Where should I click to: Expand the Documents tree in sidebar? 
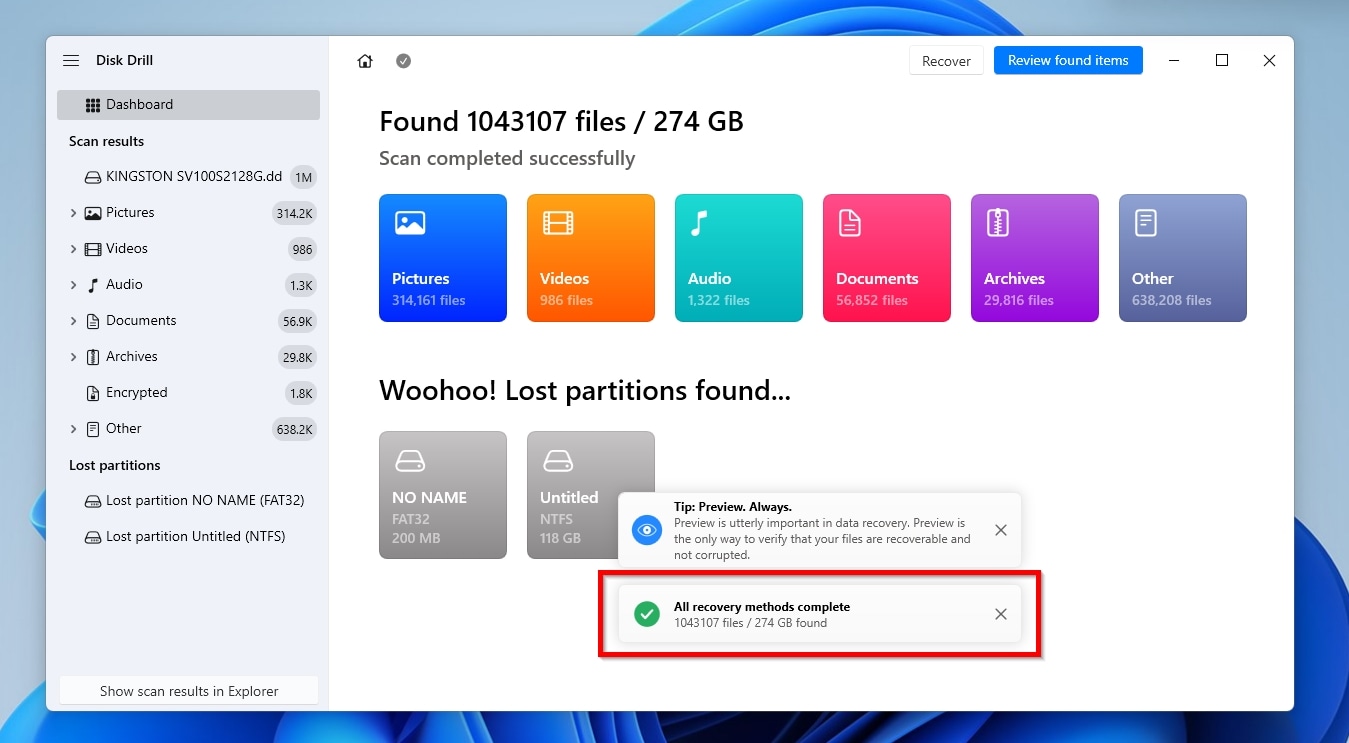coord(73,321)
